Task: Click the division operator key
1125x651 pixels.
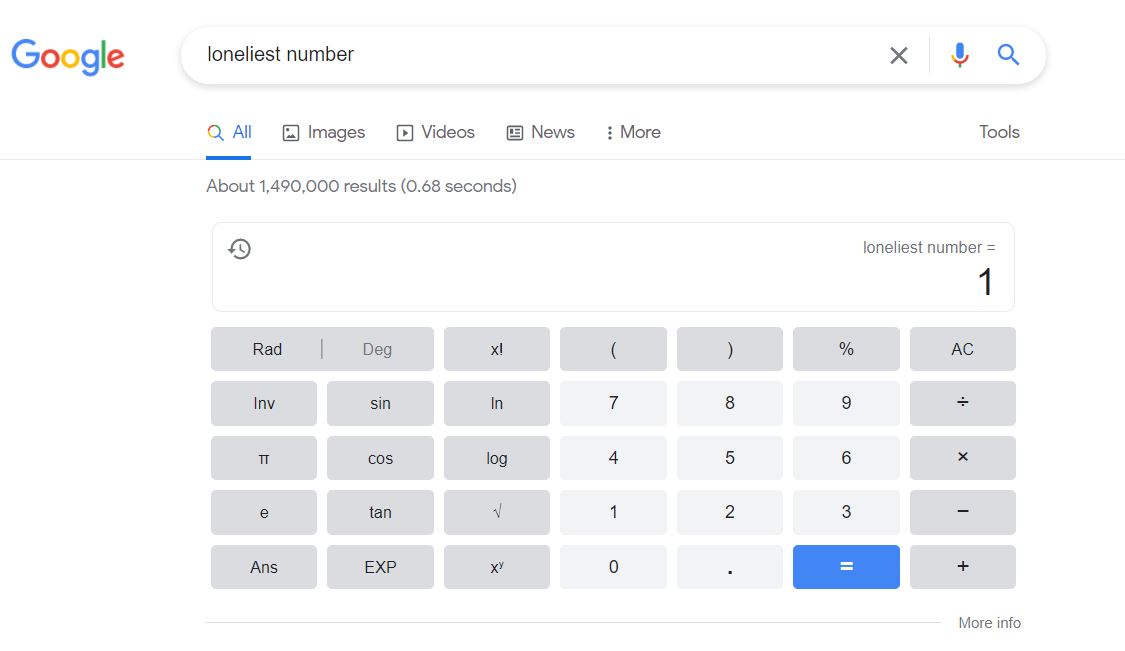Action: [x=963, y=403]
